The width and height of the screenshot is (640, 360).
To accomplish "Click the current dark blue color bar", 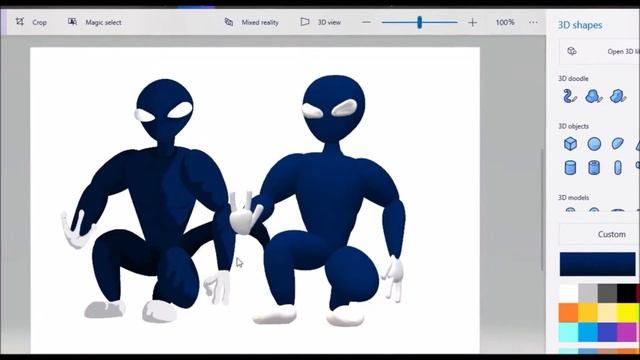I will 598,264.
